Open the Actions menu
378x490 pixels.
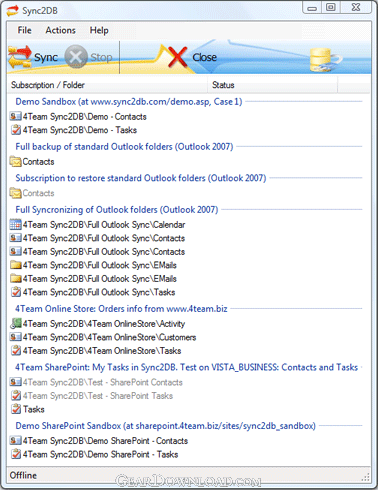pos(60,30)
